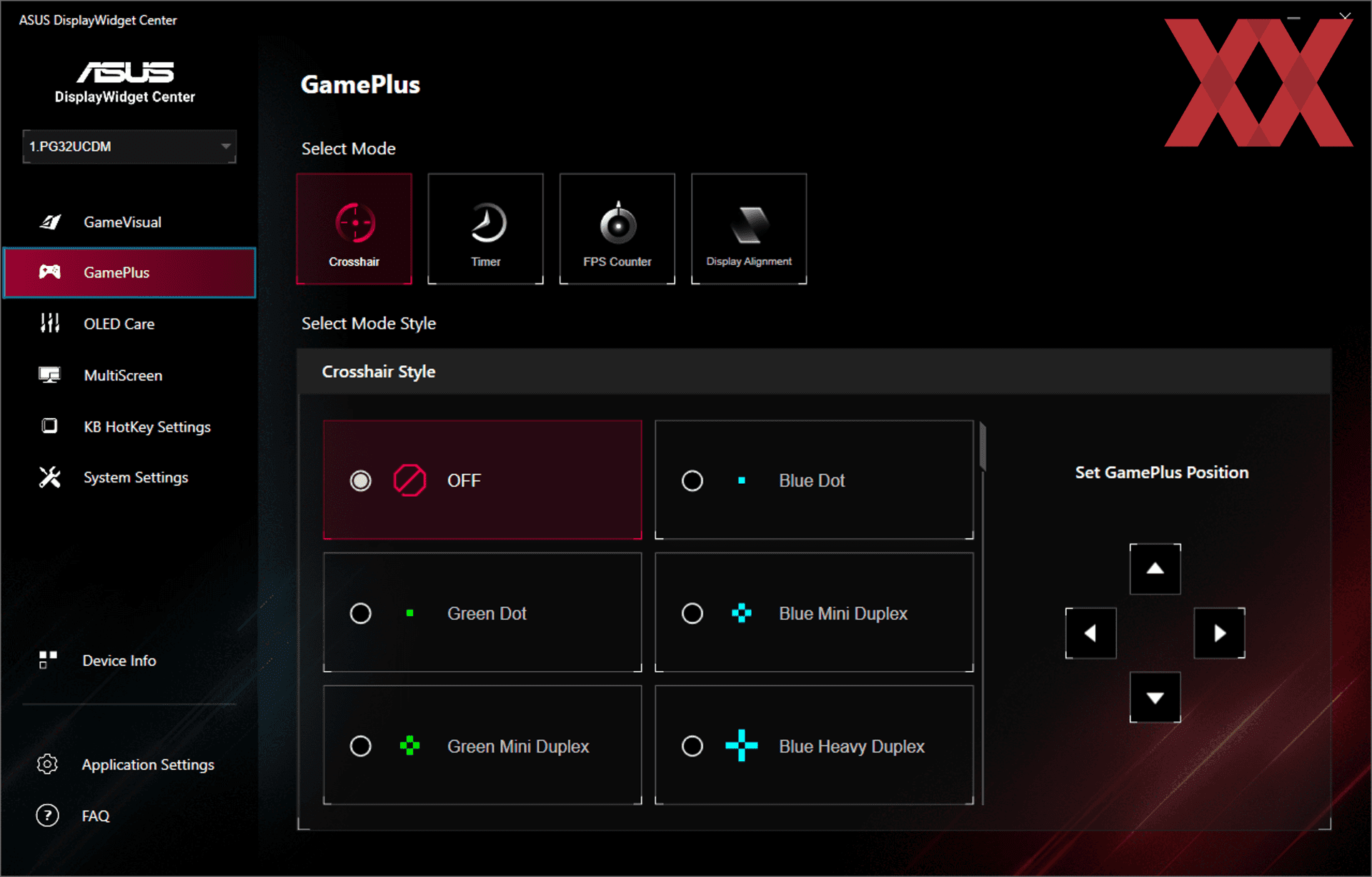Click the crosshair style list scrollbar
The image size is (1372, 877).
point(983,448)
